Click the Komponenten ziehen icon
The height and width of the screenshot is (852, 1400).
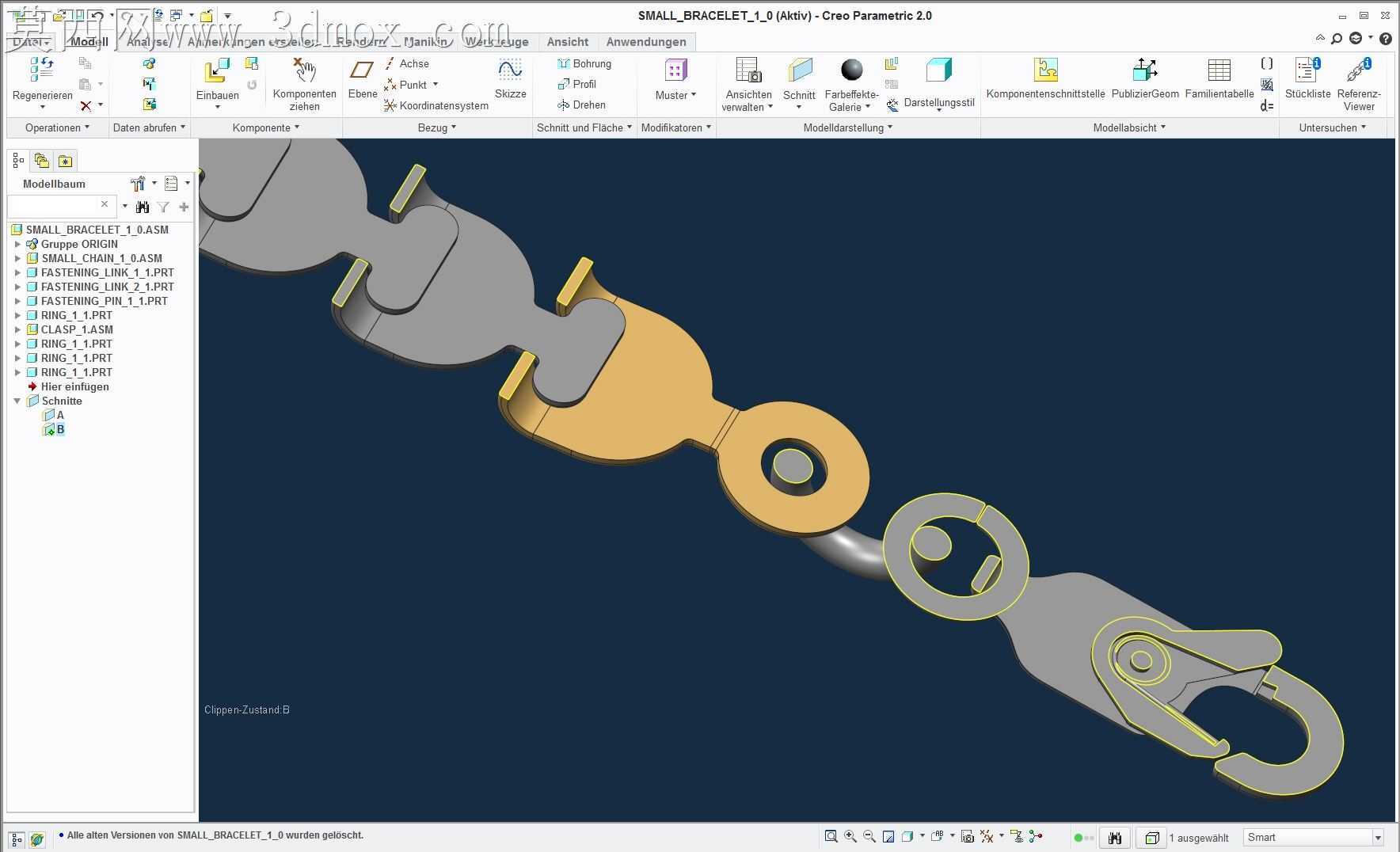coord(305,70)
